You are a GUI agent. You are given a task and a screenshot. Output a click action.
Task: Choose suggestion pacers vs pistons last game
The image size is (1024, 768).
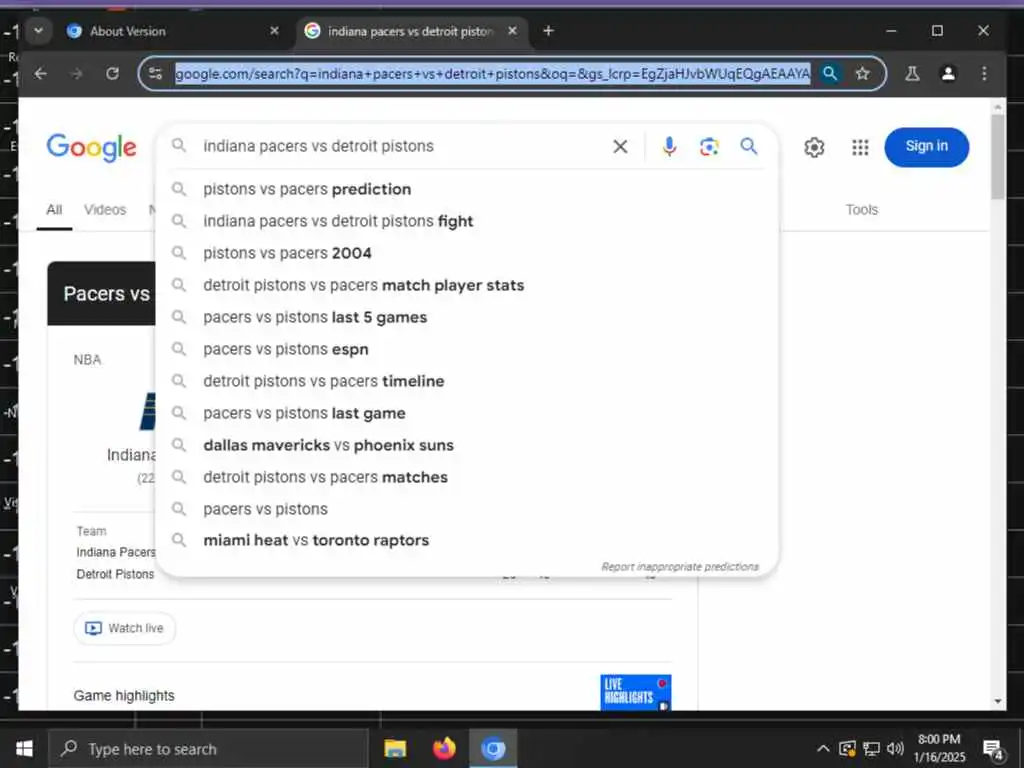point(467,413)
